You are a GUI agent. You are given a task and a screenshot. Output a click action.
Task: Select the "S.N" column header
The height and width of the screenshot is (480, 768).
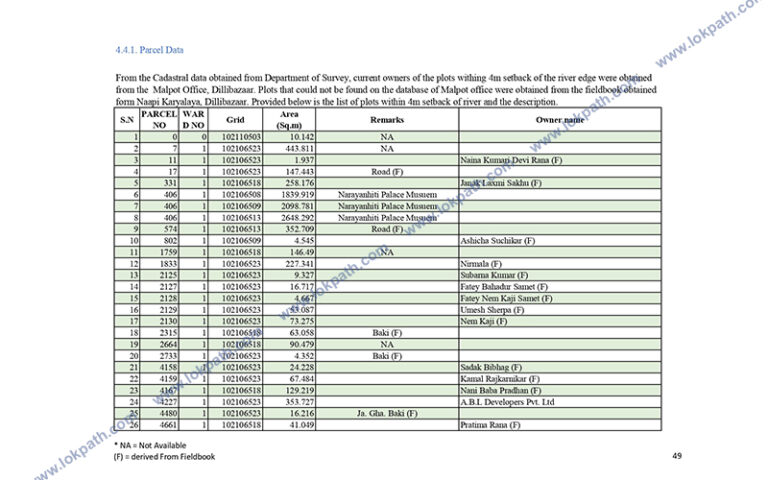tap(126, 120)
